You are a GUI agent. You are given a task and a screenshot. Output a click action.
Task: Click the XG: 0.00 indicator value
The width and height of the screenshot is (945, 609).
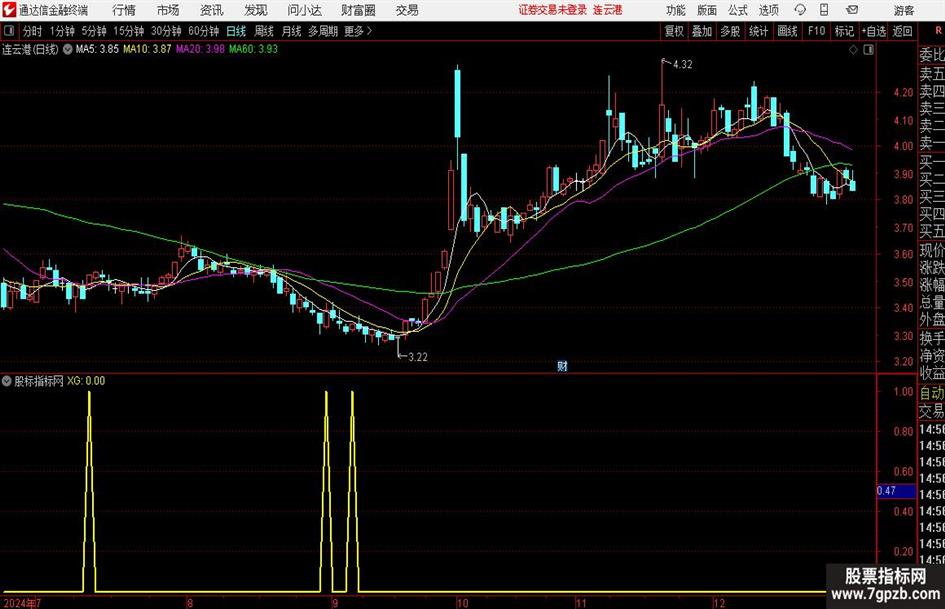(x=86, y=381)
